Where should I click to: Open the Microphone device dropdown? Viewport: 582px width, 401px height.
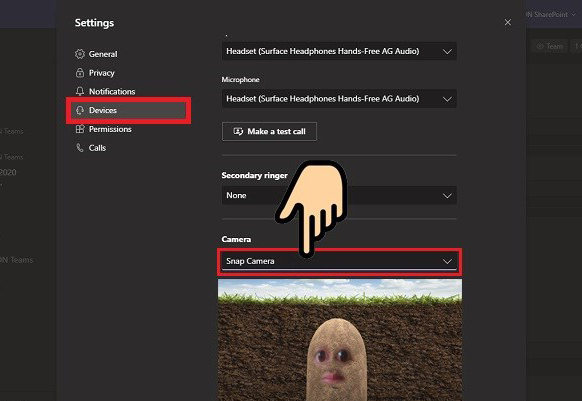point(339,99)
